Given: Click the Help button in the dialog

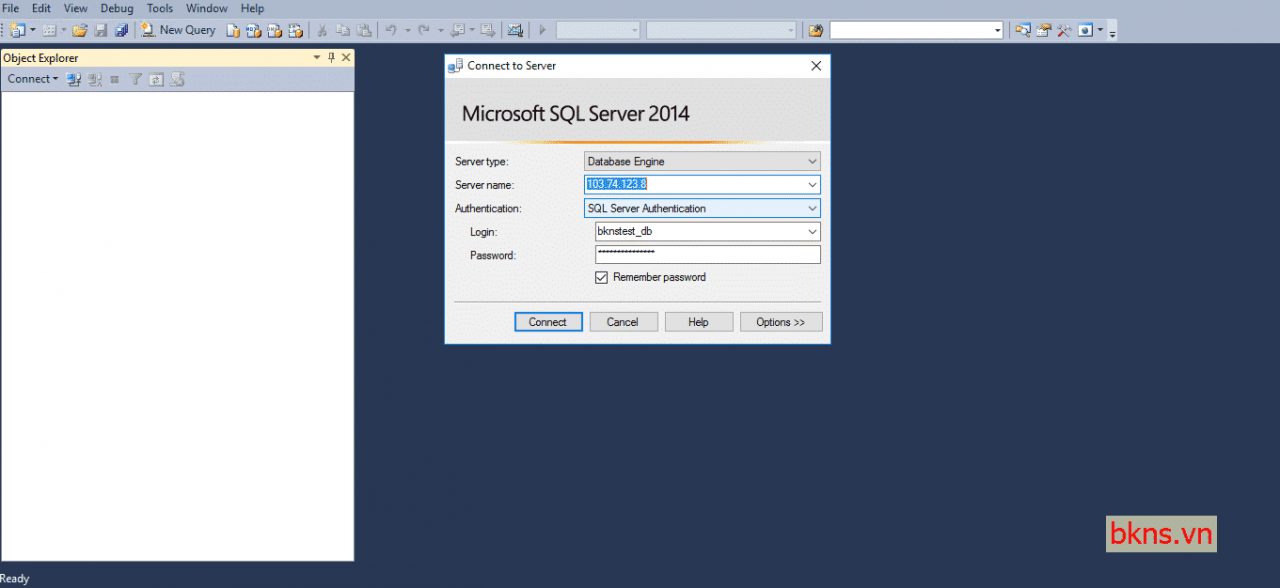Looking at the screenshot, I should [699, 322].
